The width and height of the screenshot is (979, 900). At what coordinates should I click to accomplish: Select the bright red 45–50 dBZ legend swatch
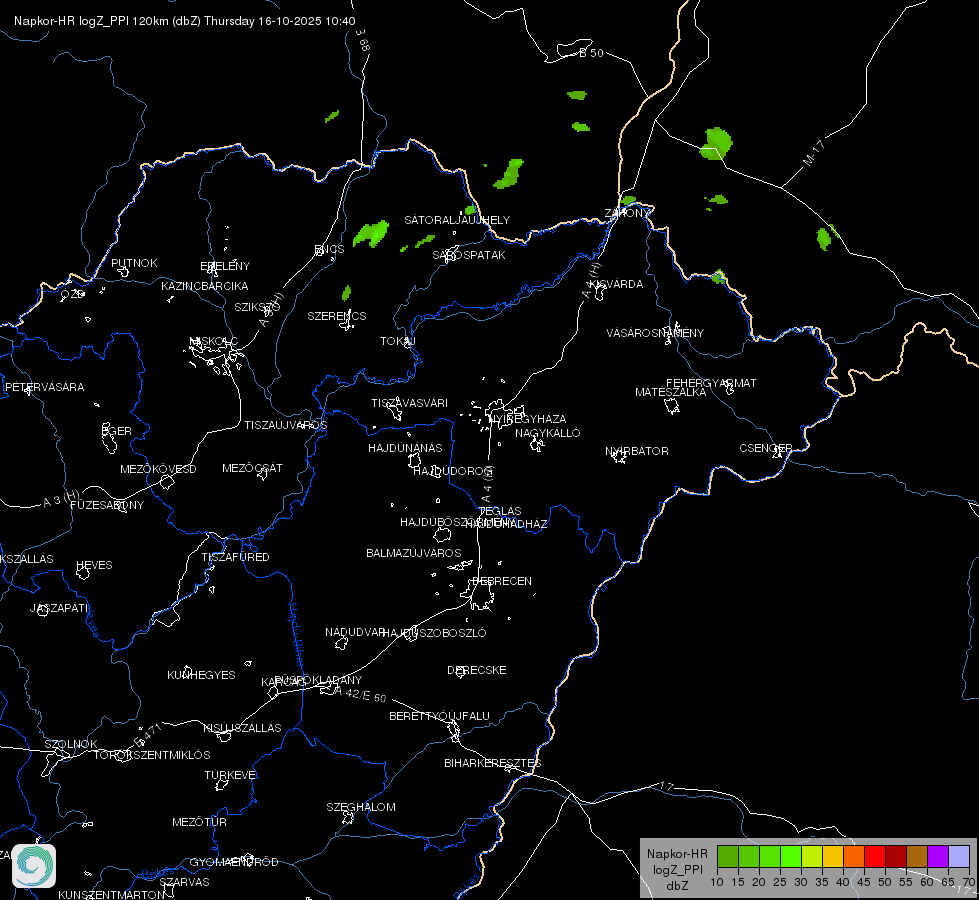click(x=875, y=856)
